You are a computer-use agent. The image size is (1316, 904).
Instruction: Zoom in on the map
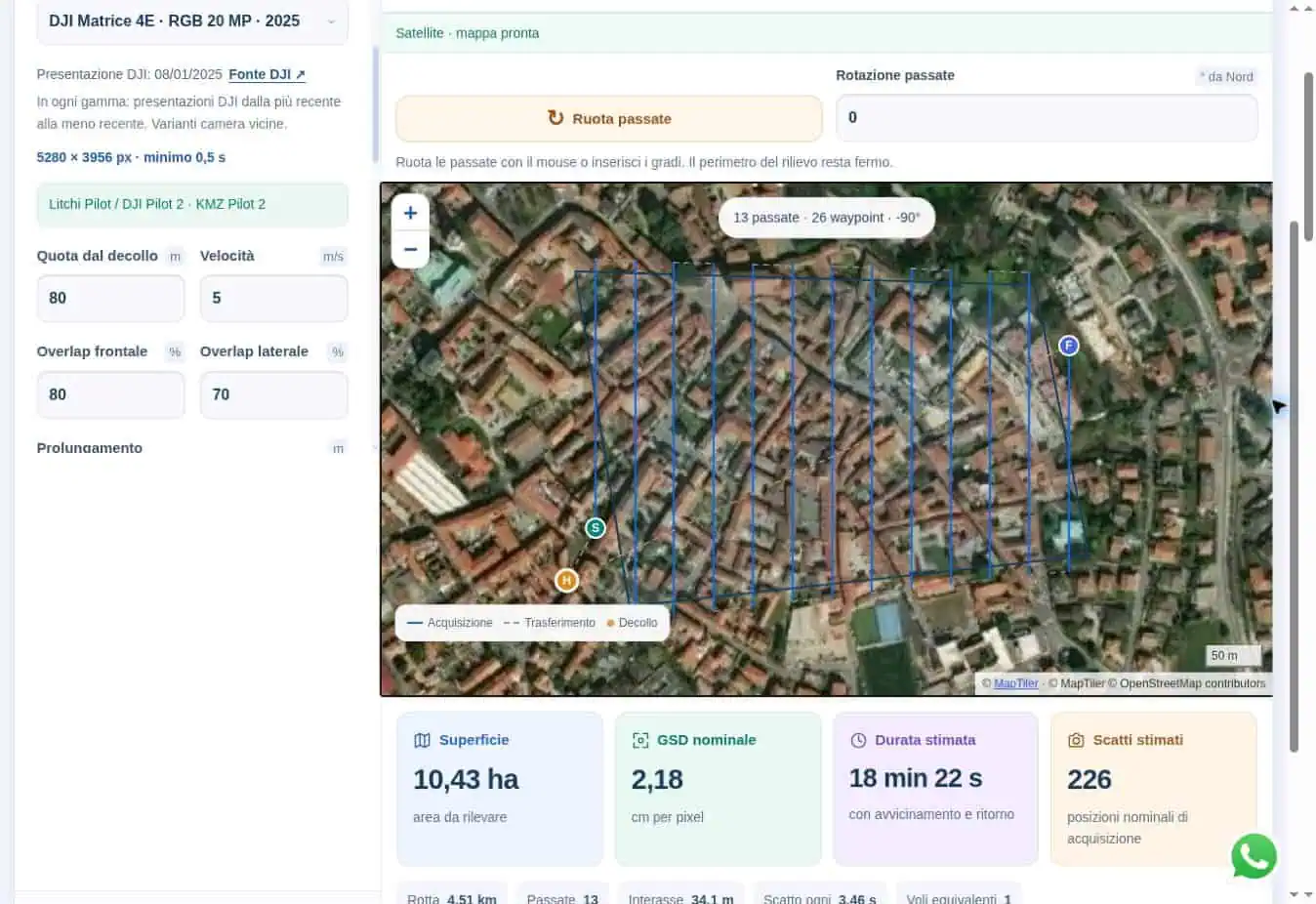411,213
